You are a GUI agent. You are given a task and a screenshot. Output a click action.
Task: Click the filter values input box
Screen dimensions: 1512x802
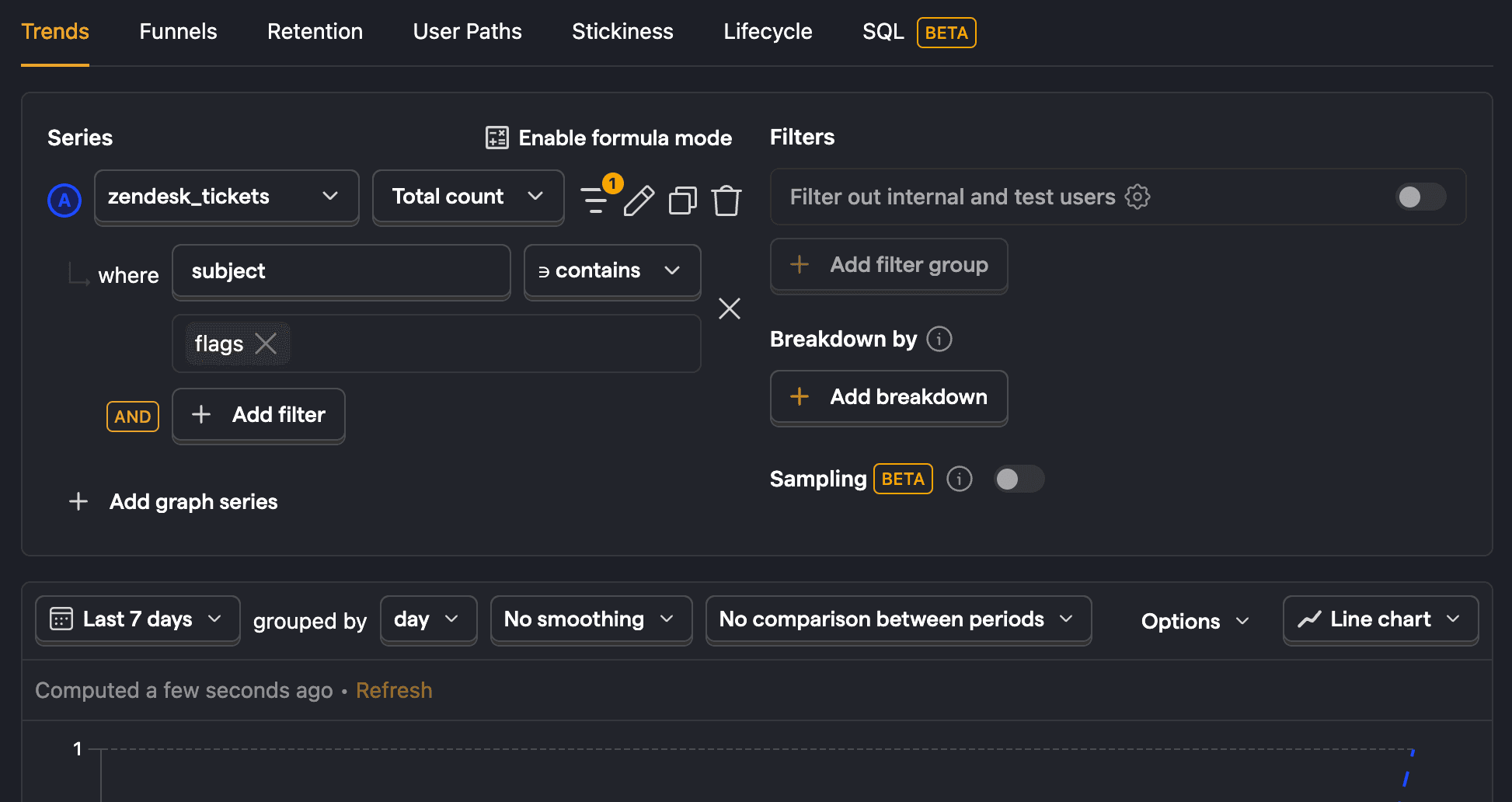coord(436,343)
